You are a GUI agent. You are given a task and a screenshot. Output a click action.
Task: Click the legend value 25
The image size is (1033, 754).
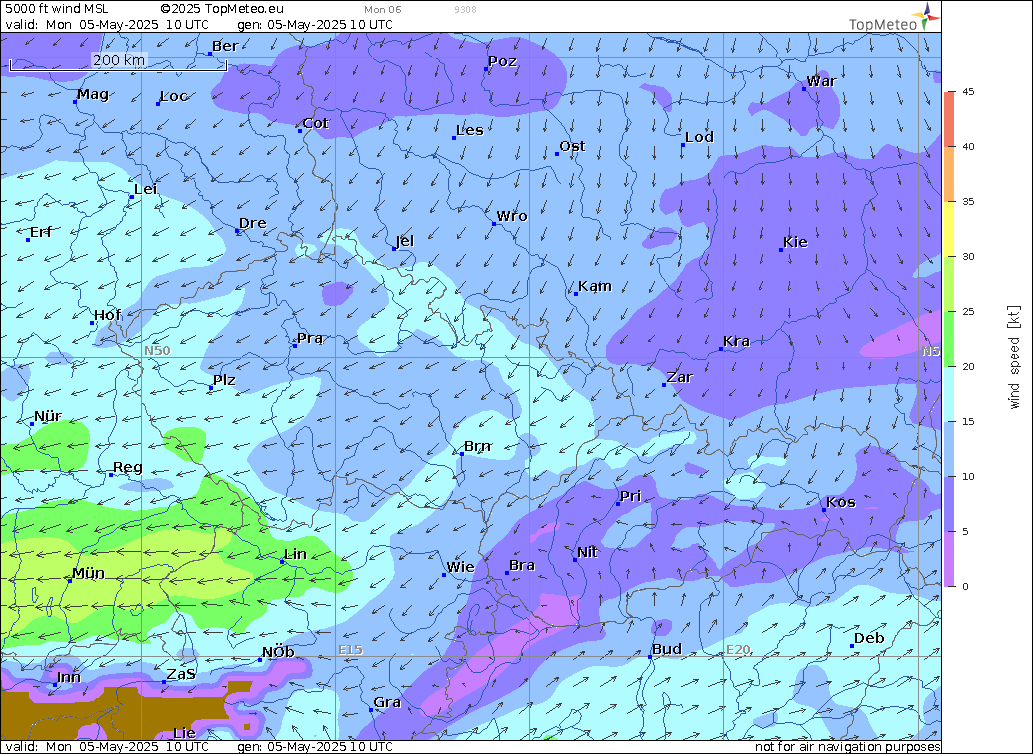click(x=968, y=311)
